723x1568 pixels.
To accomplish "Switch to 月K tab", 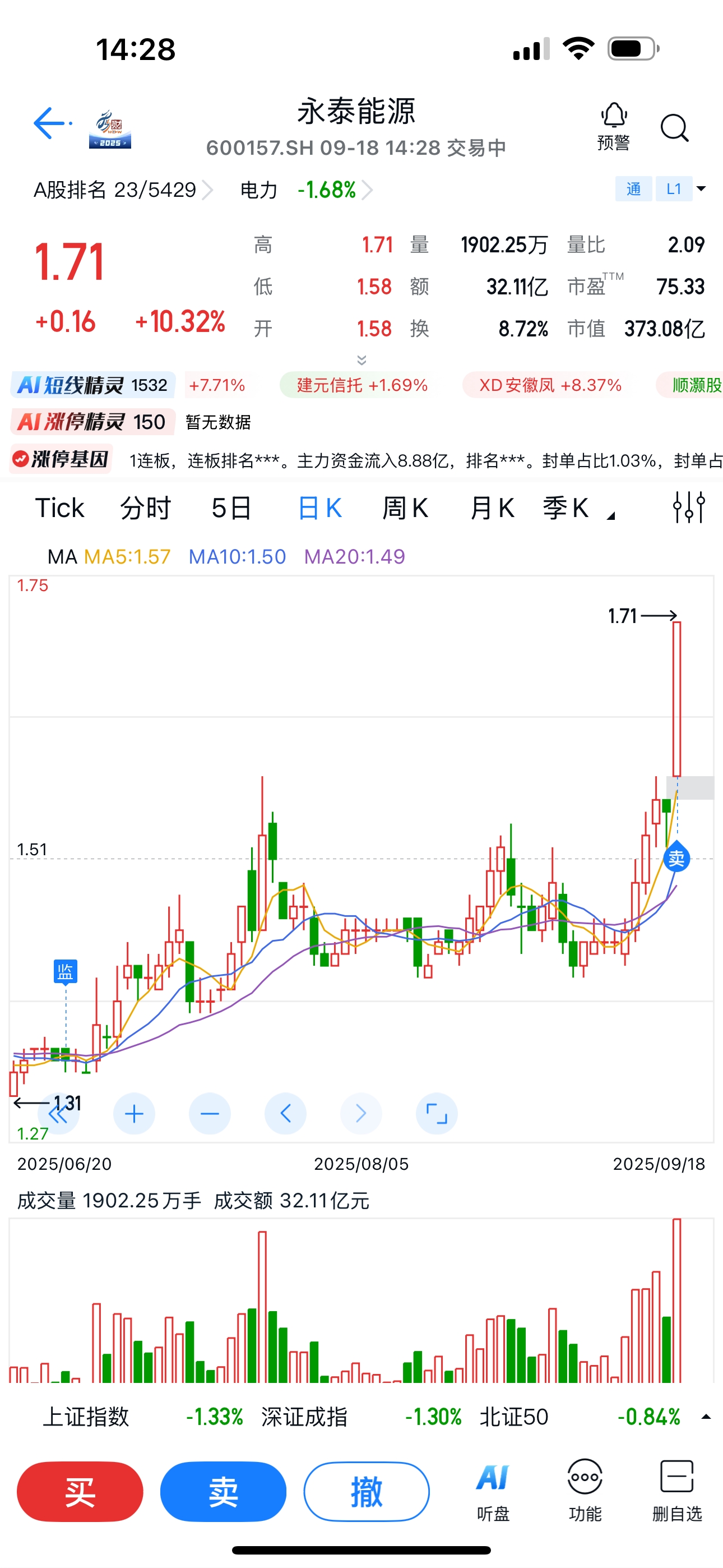I will [x=492, y=508].
